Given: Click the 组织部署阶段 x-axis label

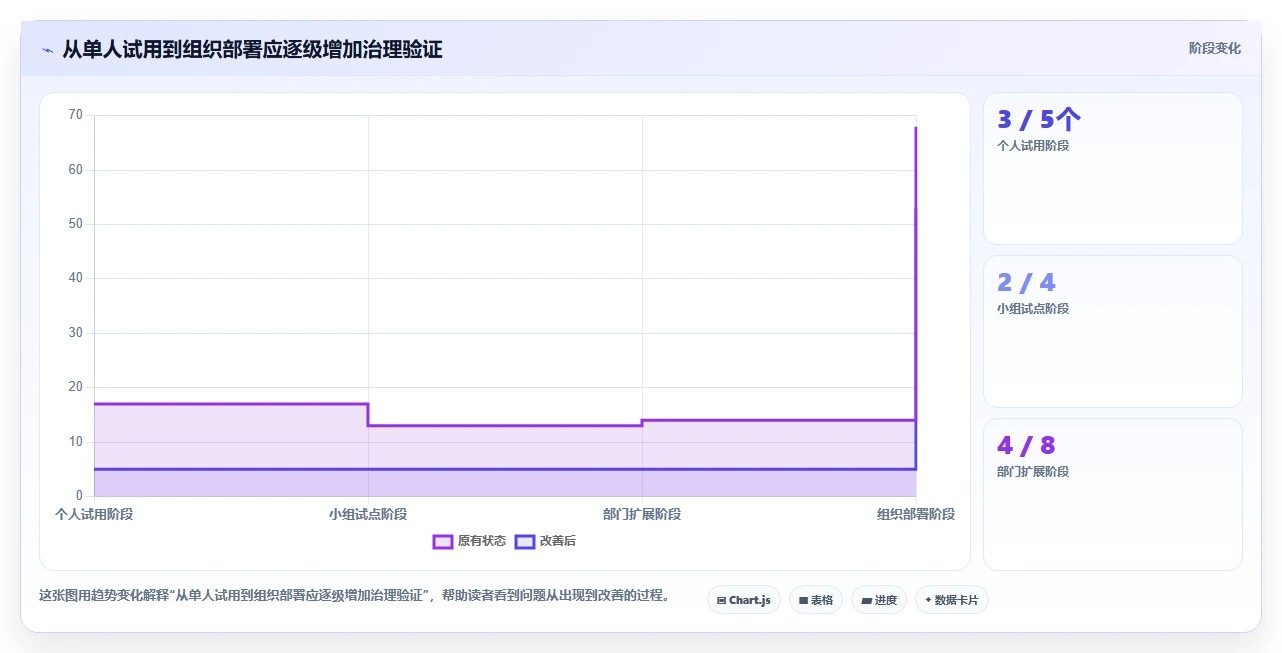Looking at the screenshot, I should tap(916, 514).
